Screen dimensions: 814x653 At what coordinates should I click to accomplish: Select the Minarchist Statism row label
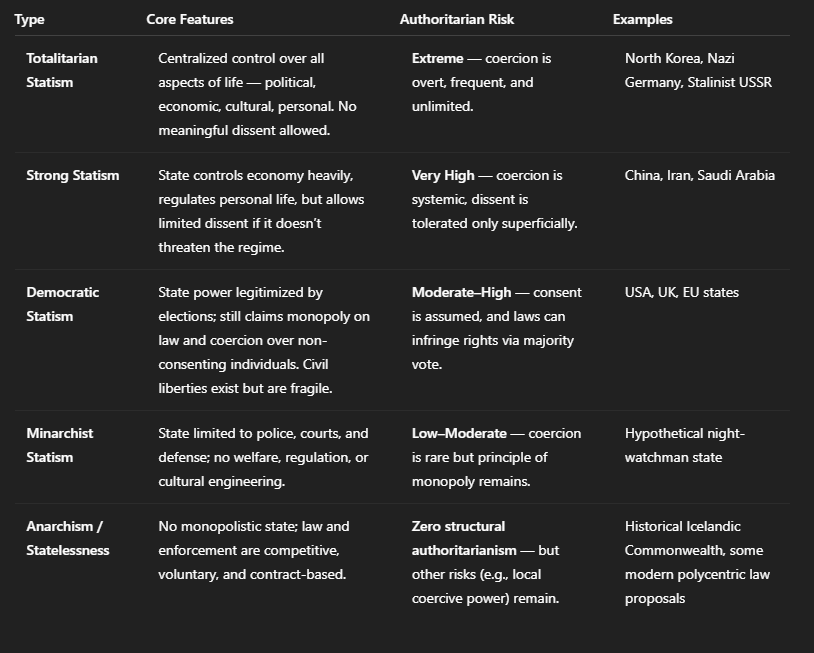click(59, 445)
